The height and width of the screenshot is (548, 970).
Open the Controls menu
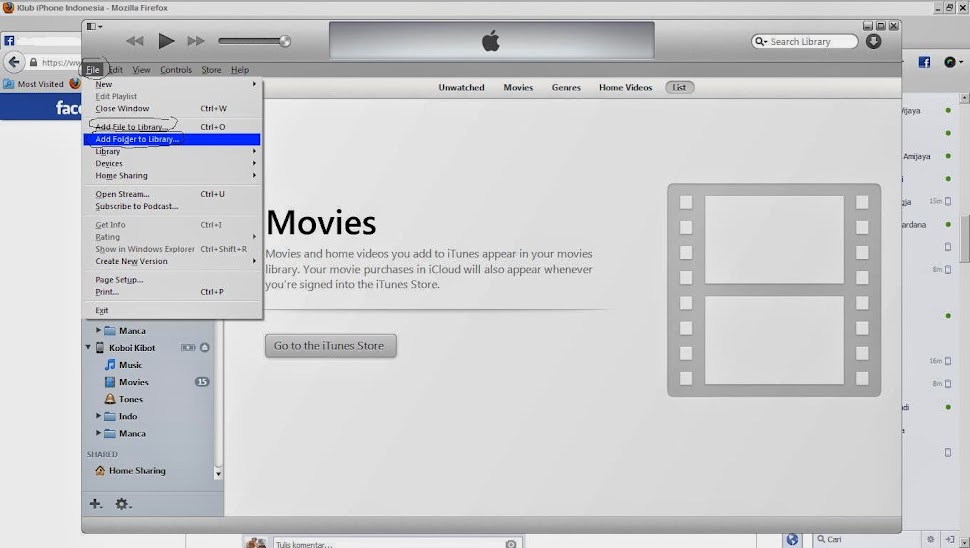tap(176, 70)
